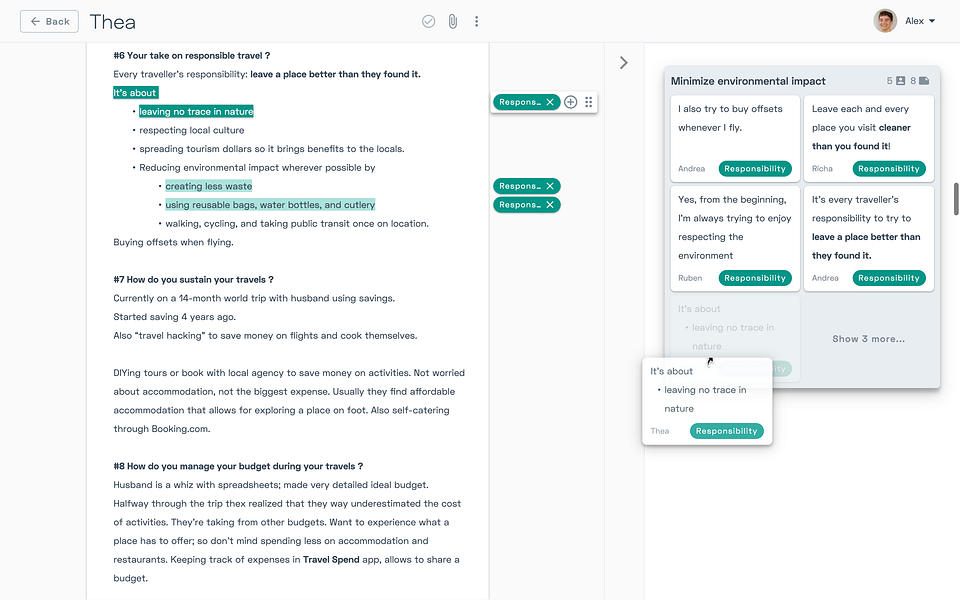Screen dimensions: 960x600
Task: Click 'Richa' author label on card
Action: coord(822,168)
